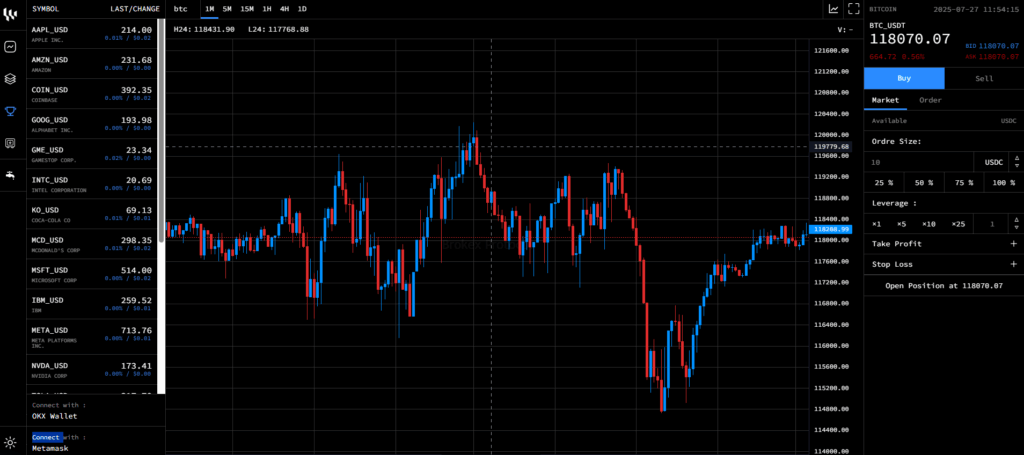Select MSFT_USD in symbol list
Viewport: 1024px width, 455px height.
(x=91, y=274)
